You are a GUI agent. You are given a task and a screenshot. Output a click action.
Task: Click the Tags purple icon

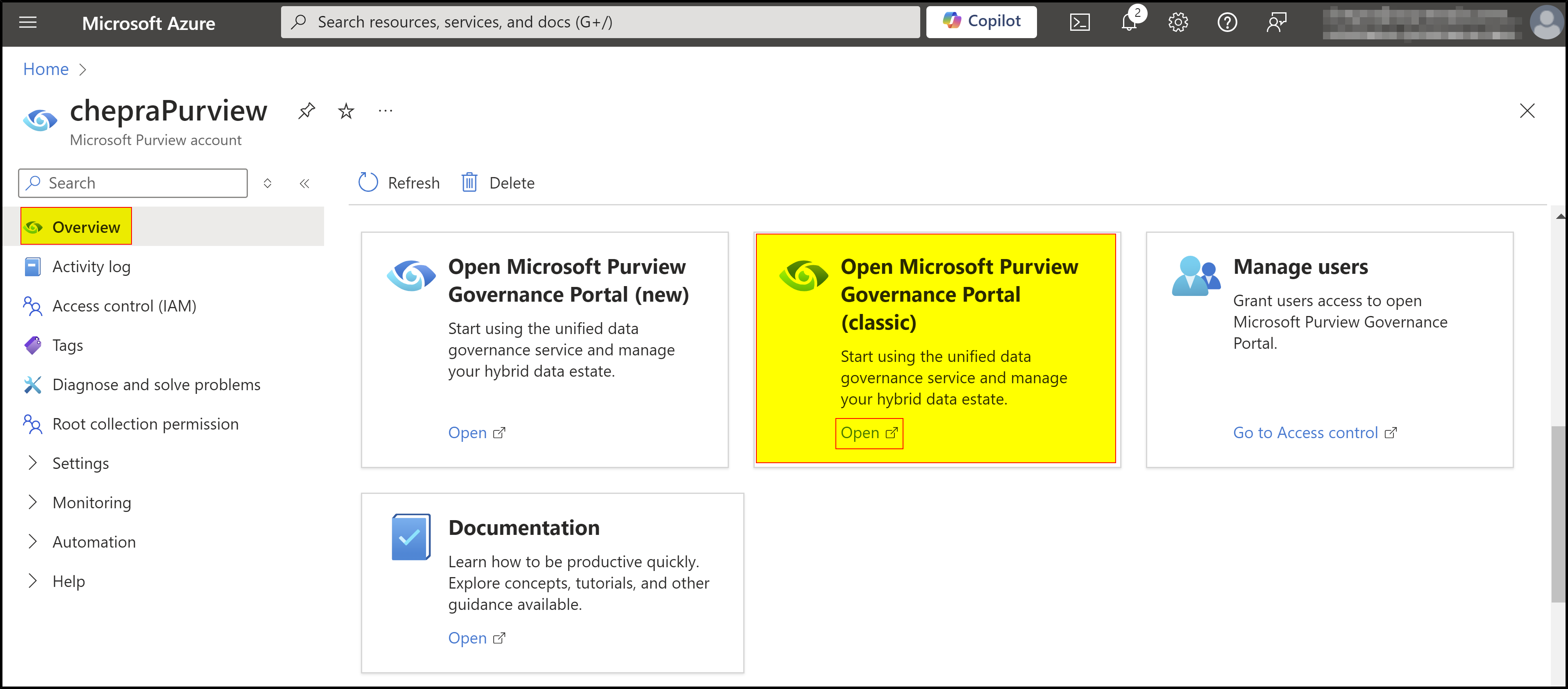(32, 345)
